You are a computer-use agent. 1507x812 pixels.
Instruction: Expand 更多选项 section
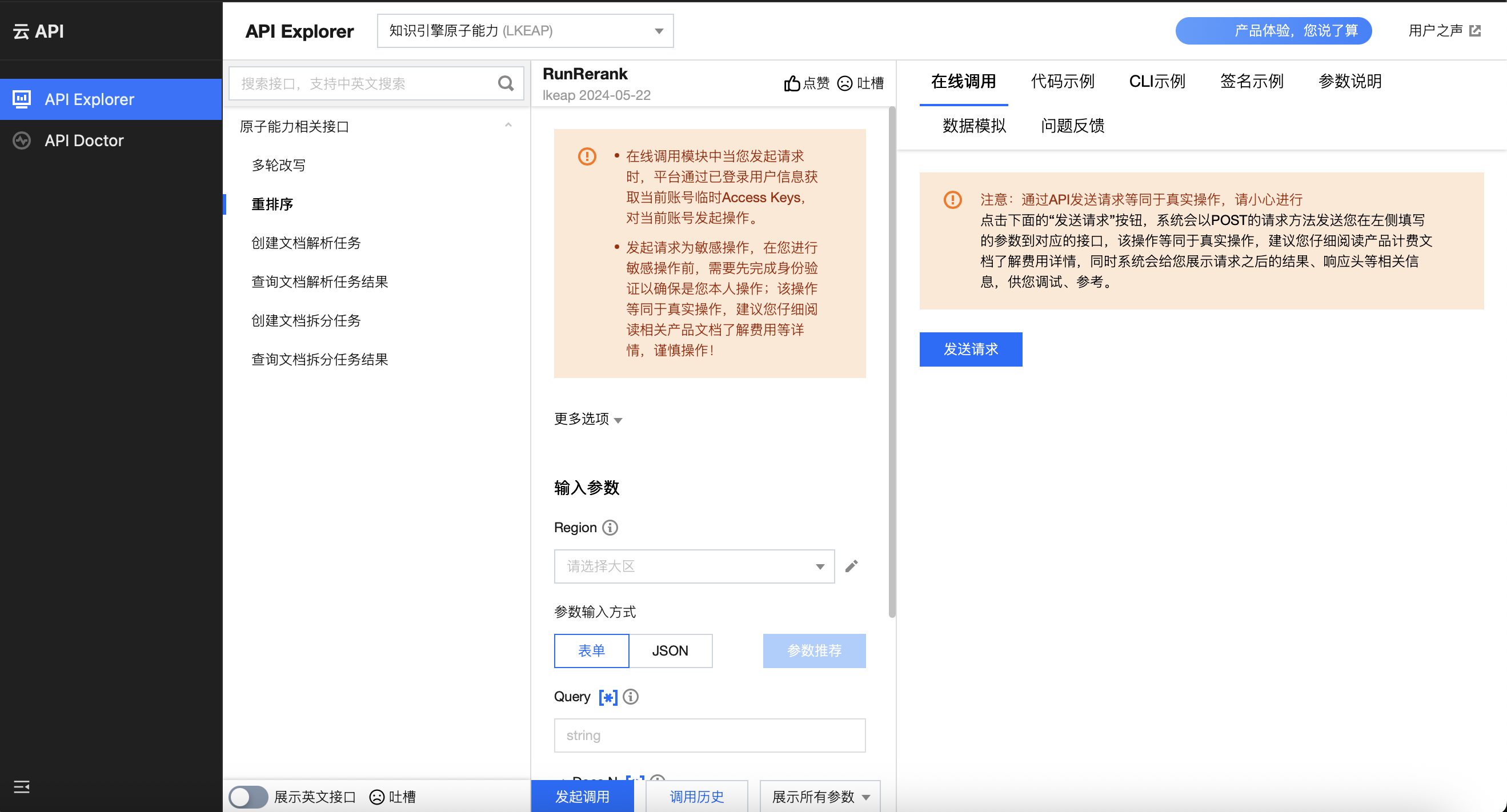[x=587, y=419]
